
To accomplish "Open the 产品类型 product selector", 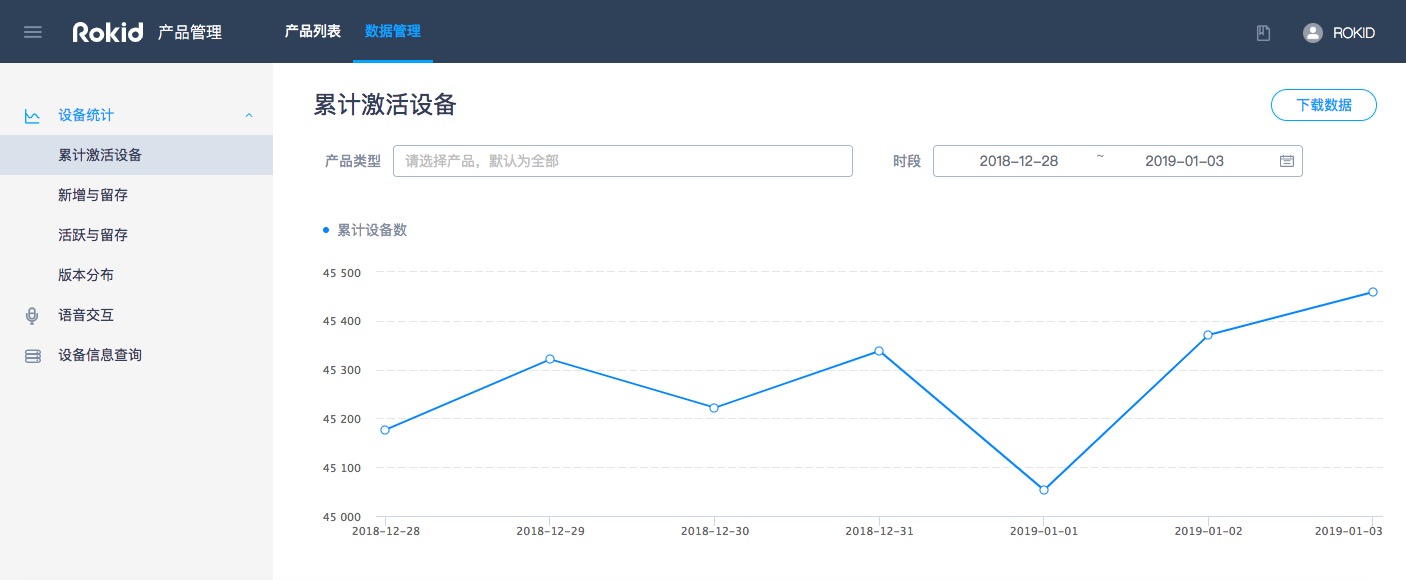I will pyautogui.click(x=622, y=161).
